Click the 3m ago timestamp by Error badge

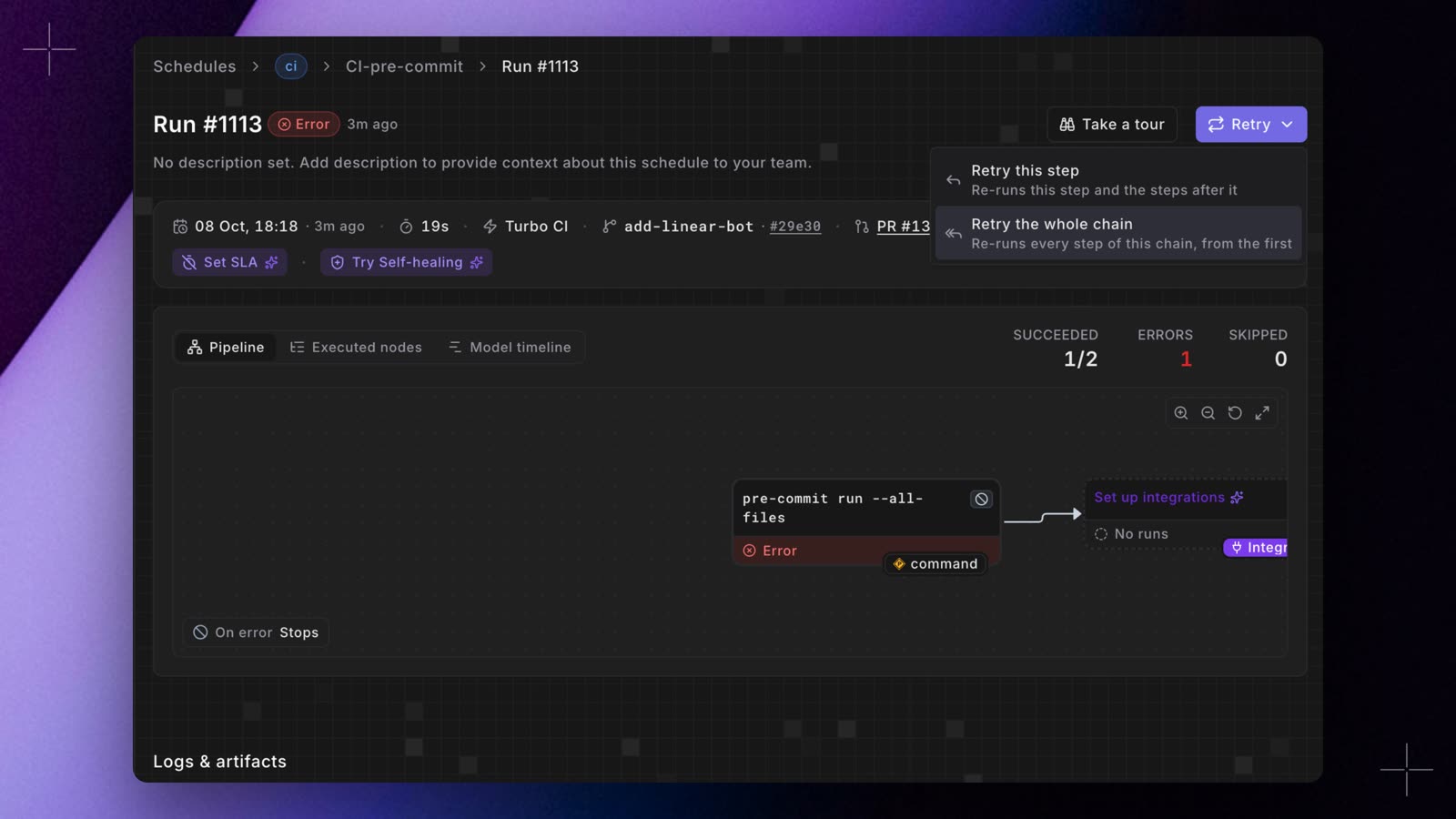tap(372, 124)
